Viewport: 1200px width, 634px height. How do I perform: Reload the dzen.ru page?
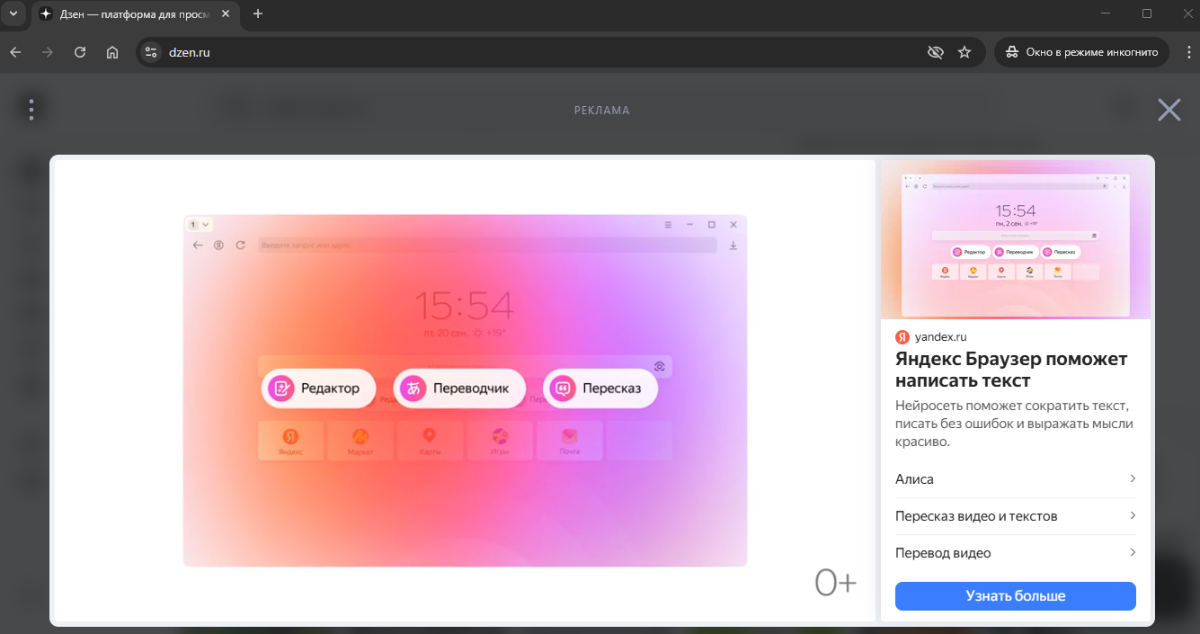(x=80, y=52)
